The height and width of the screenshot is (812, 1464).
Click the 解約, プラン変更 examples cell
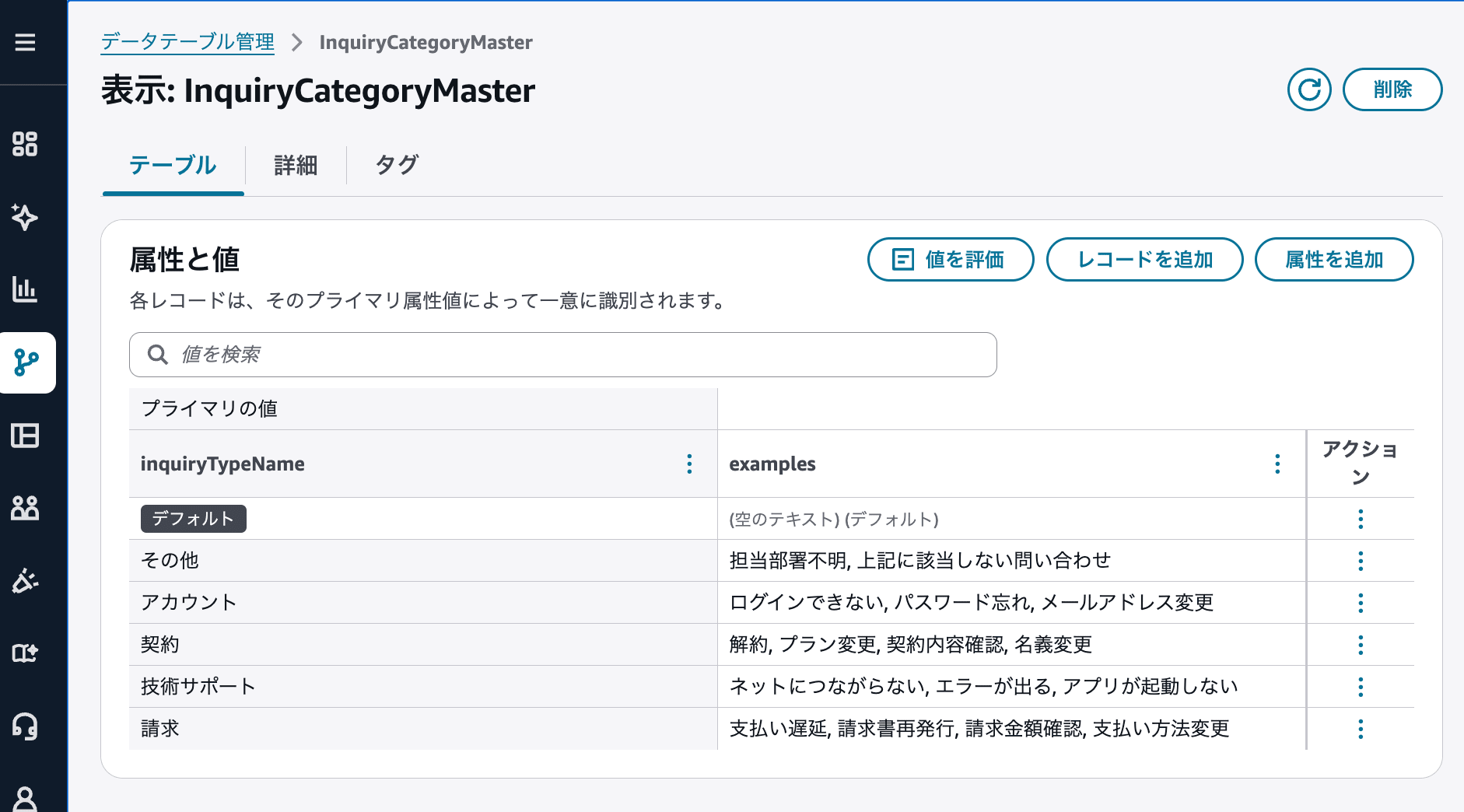(x=1011, y=645)
